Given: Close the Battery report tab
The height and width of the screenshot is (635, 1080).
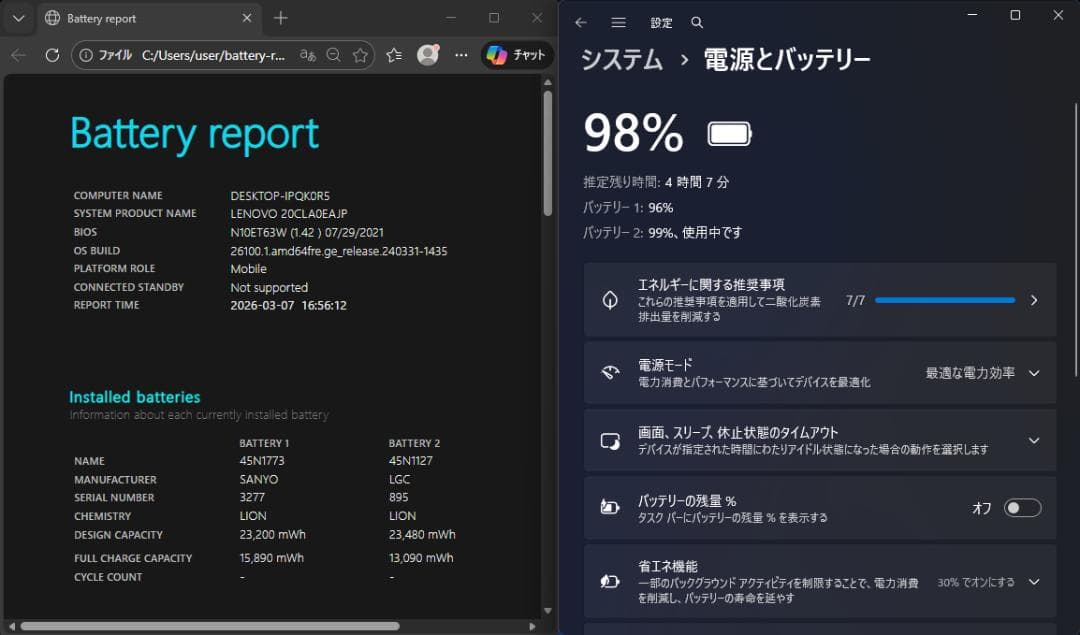Looking at the screenshot, I should [x=247, y=19].
